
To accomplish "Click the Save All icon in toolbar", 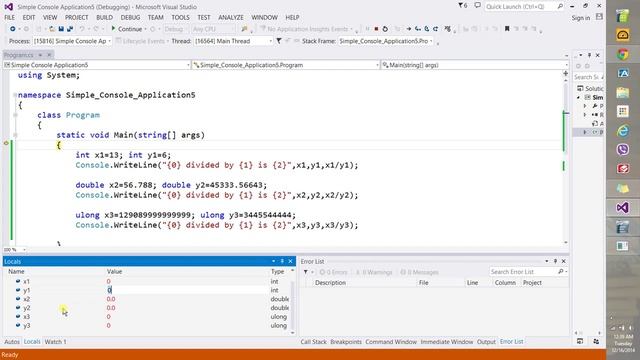I will coord(70,29).
